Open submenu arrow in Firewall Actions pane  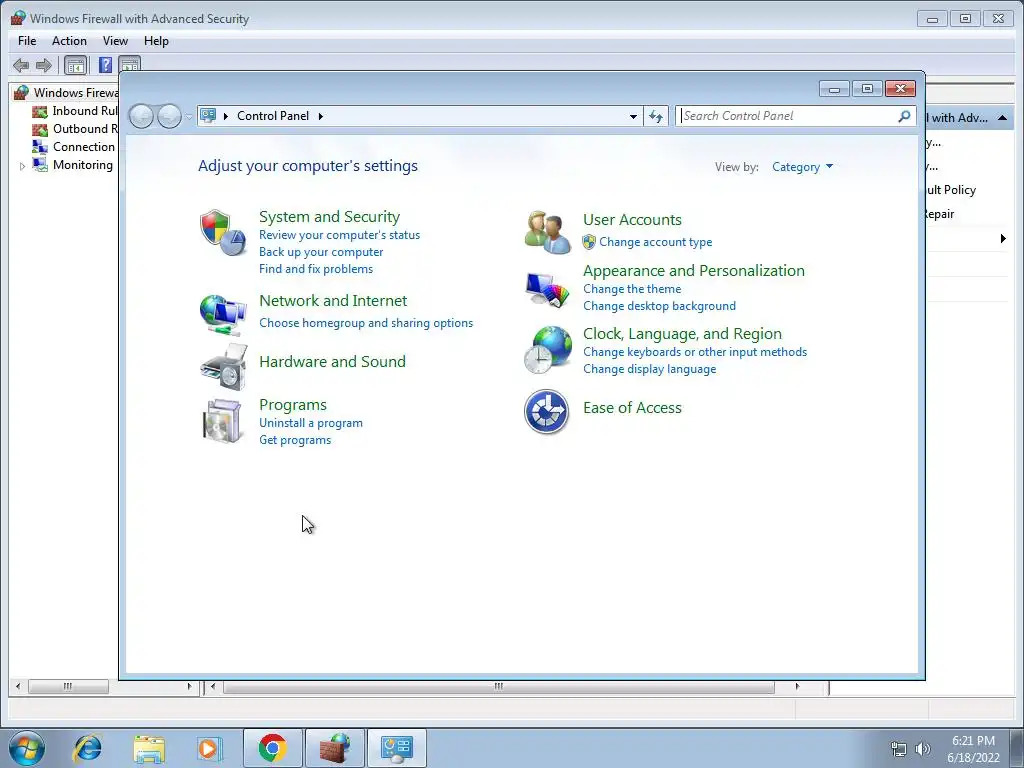point(1003,239)
